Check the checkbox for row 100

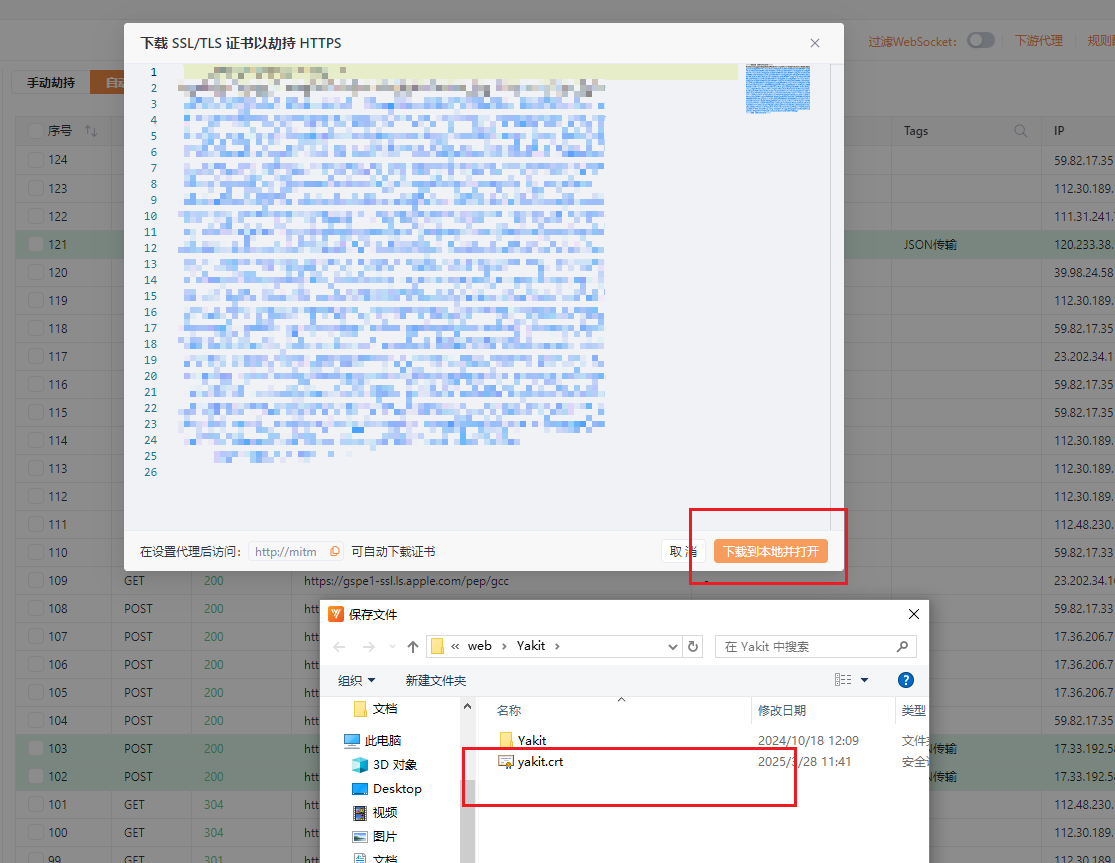tap(36, 832)
